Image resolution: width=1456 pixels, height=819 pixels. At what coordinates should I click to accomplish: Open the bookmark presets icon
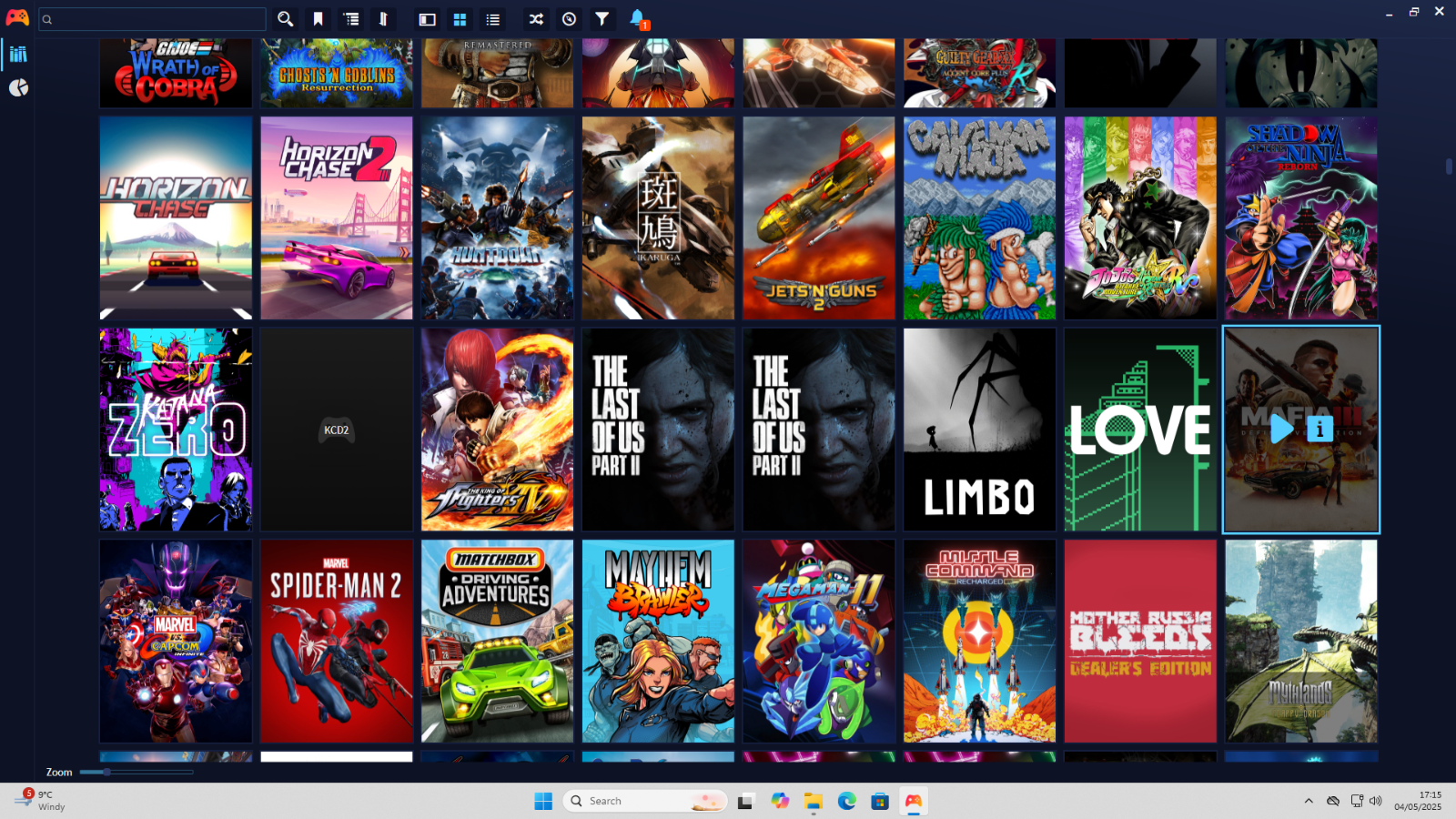[x=318, y=19]
